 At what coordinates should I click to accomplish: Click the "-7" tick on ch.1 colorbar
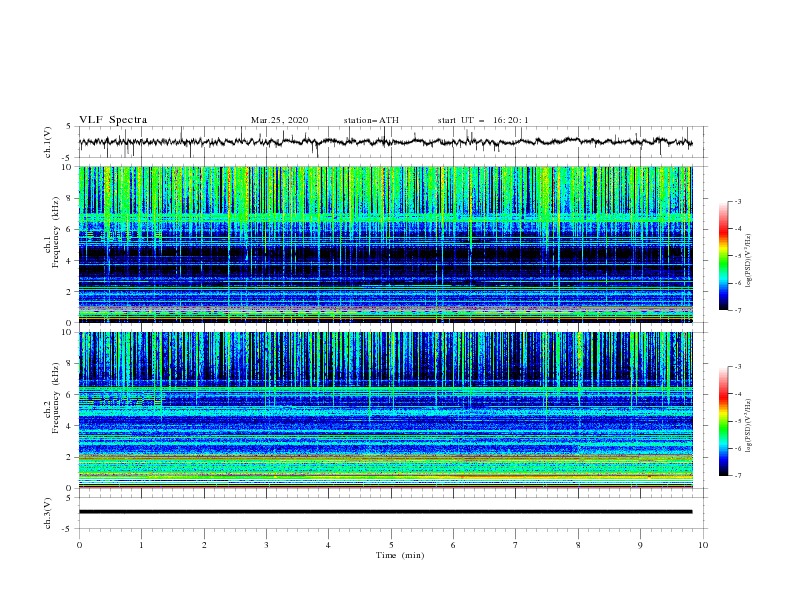pyautogui.click(x=737, y=311)
